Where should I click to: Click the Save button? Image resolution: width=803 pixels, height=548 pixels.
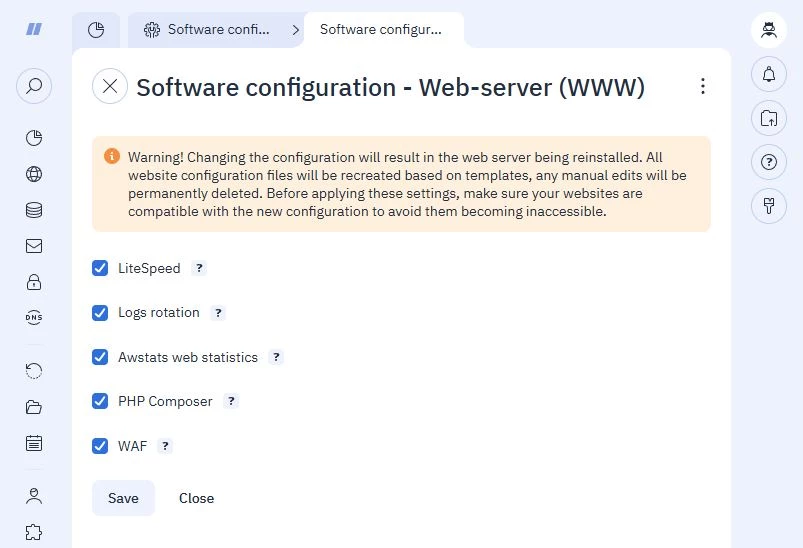coord(123,498)
